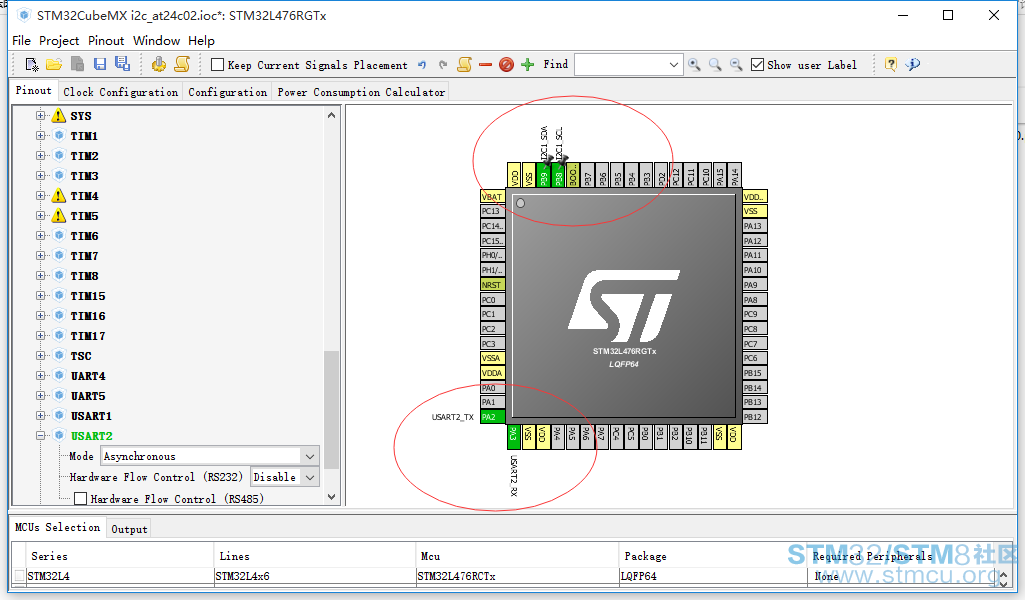This screenshot has height=600, width=1025.
Task: Select the TIM15 peripheral label
Action: (88, 296)
